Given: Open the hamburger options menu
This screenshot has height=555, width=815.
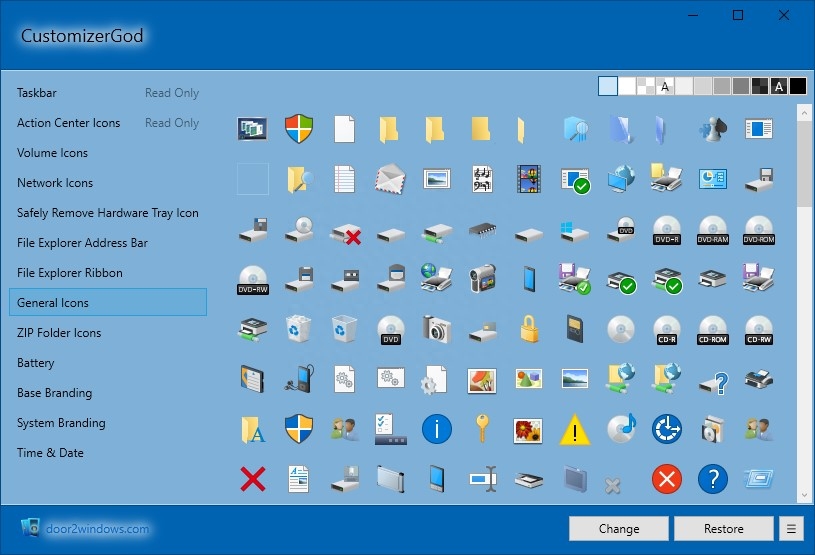Looking at the screenshot, I should tap(791, 528).
